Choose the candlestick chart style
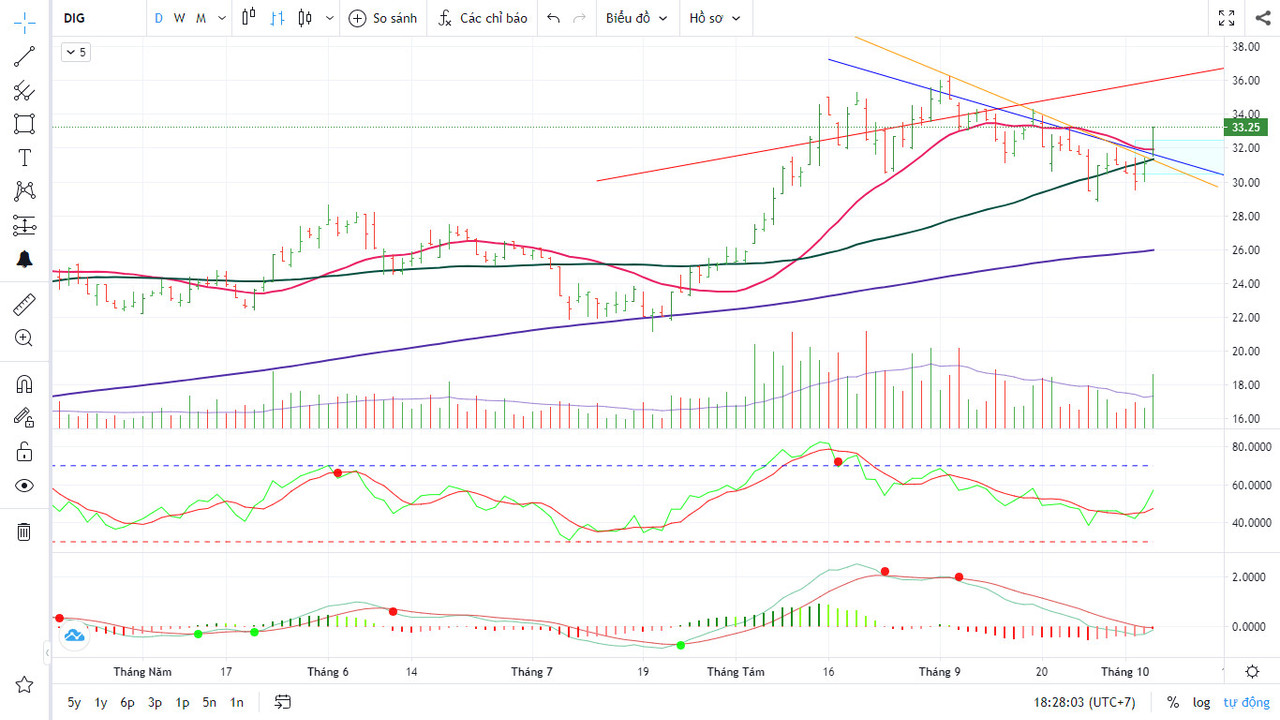The width and height of the screenshot is (1280, 720). pyautogui.click(x=305, y=18)
